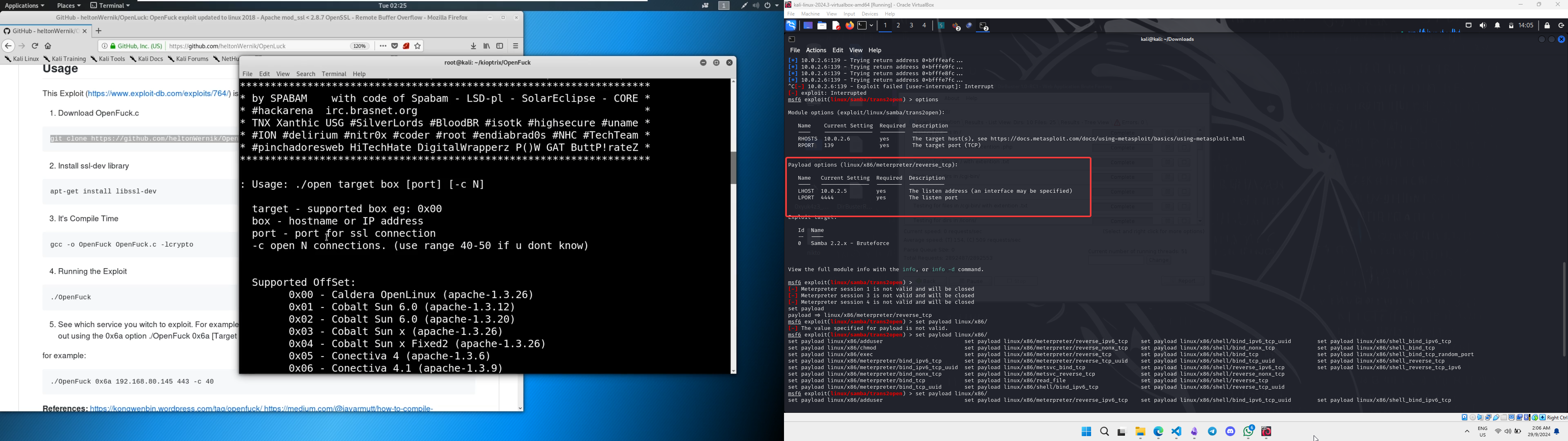This screenshot has width=1568, height=441.
Task: Open Firefox downloads arrow icon
Action: tap(474, 46)
